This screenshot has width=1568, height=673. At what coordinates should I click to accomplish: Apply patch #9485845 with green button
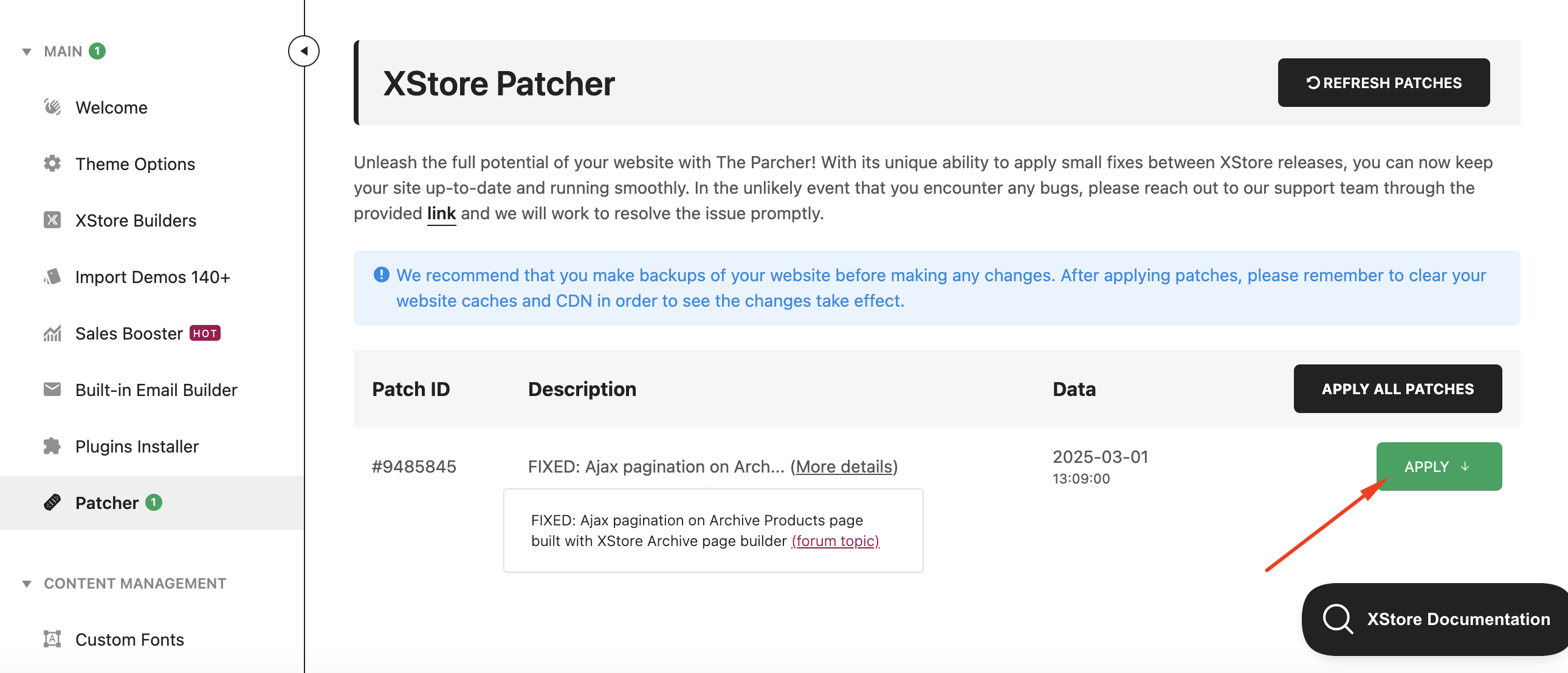click(x=1439, y=466)
